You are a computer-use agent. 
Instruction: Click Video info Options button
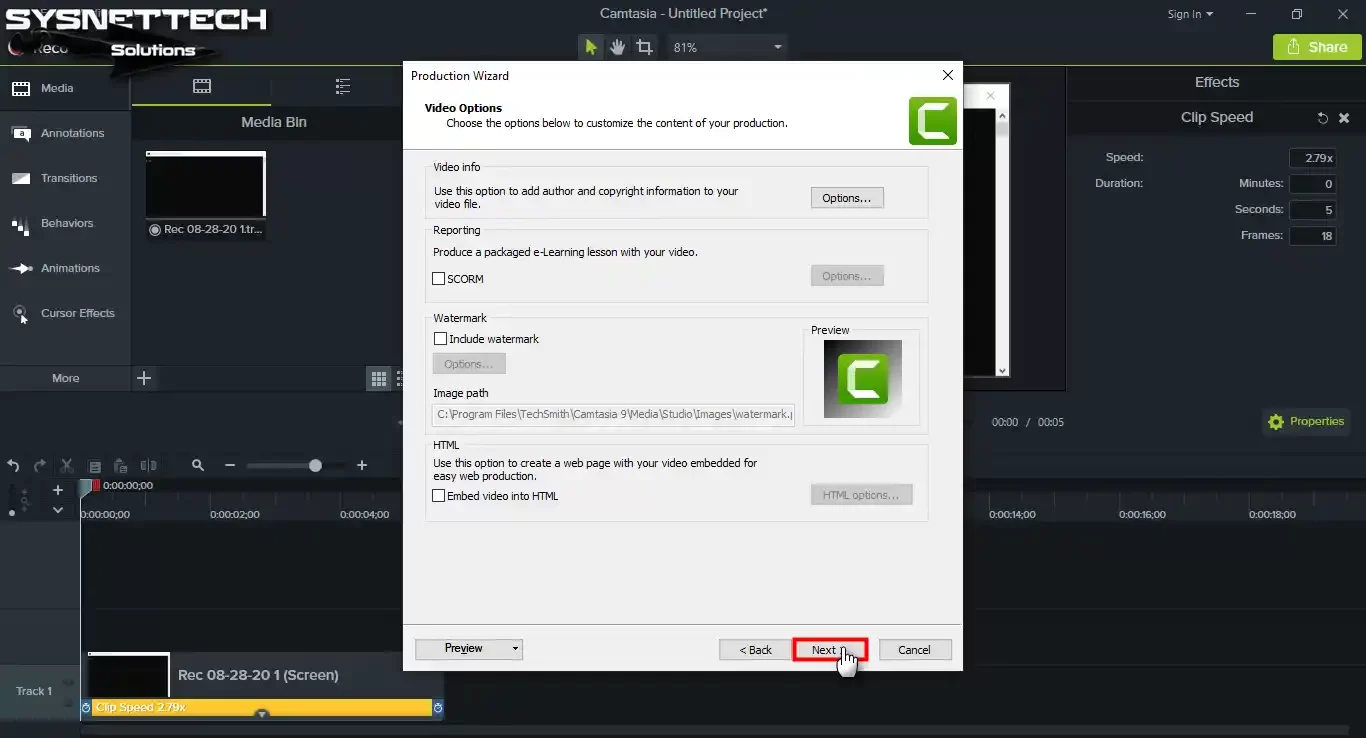coord(847,198)
